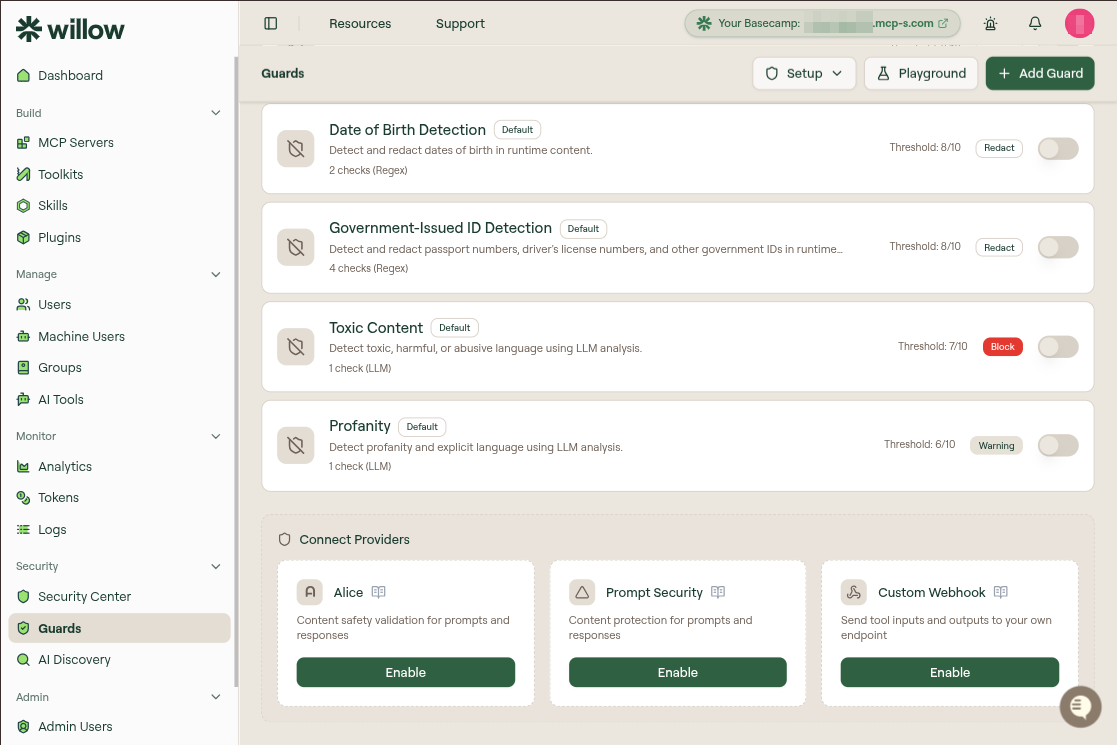Screen dimensions: 1117x745
Task: Open the user avatar menu
Action: click(1079, 24)
